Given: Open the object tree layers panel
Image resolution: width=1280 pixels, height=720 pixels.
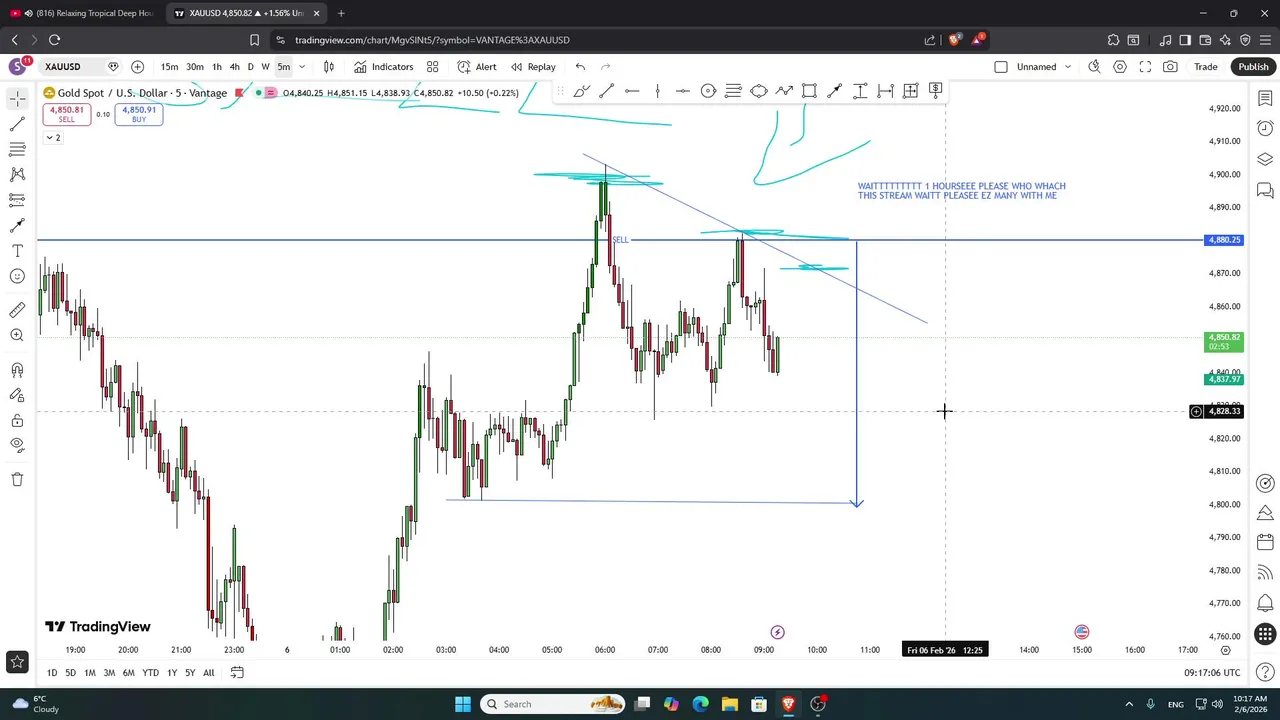Looking at the screenshot, I should [x=1265, y=159].
